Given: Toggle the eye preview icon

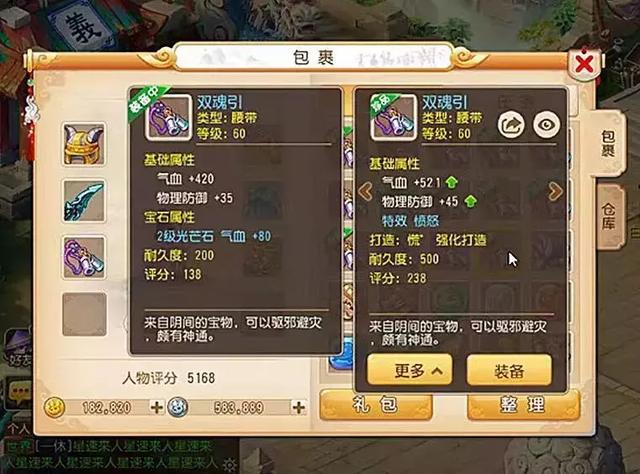Looking at the screenshot, I should (x=547, y=125).
